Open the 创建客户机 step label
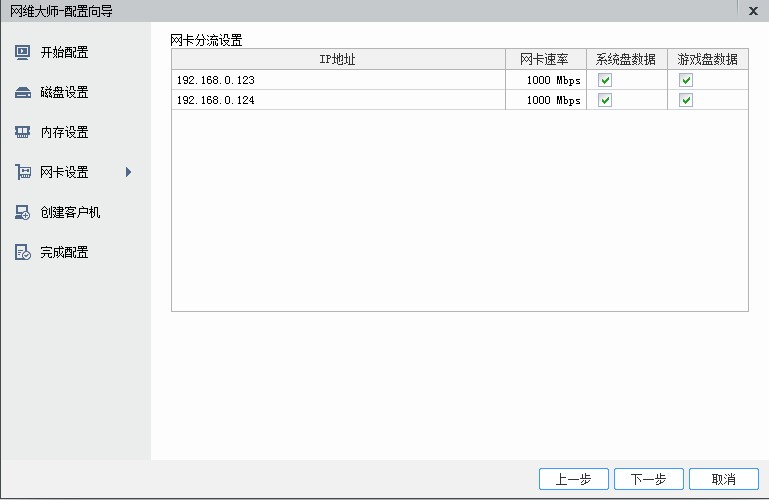Screen dimensions: 769x500 coord(70,212)
